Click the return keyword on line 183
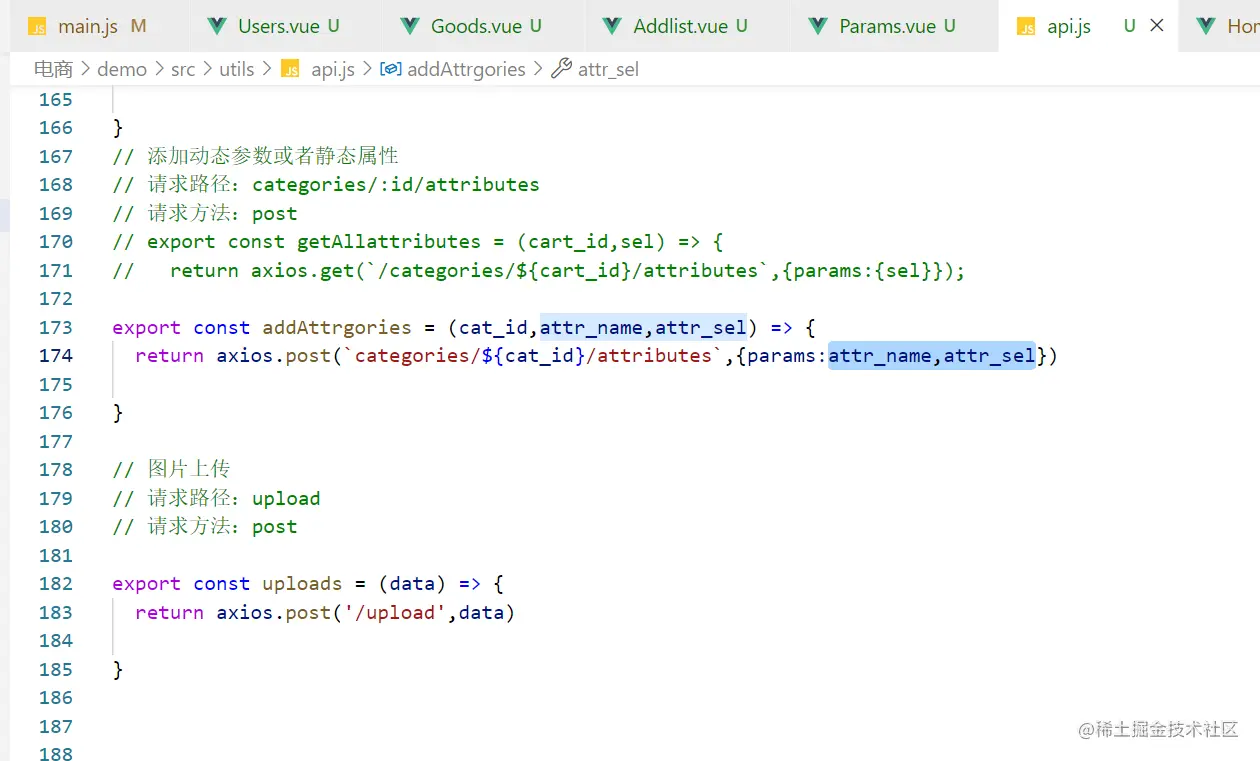This screenshot has height=761, width=1260. pos(170,612)
